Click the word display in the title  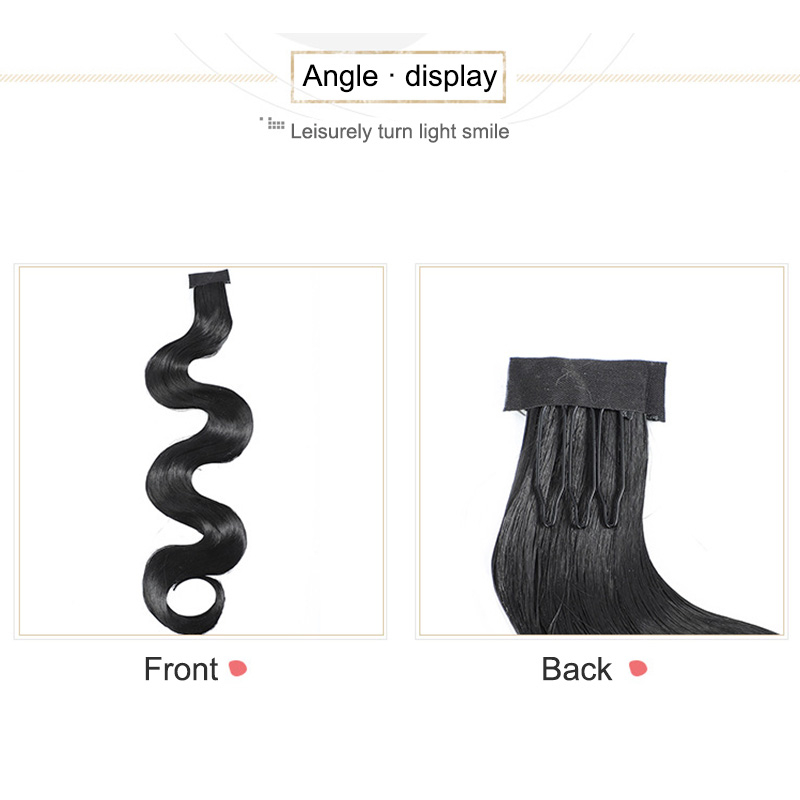click(x=451, y=77)
